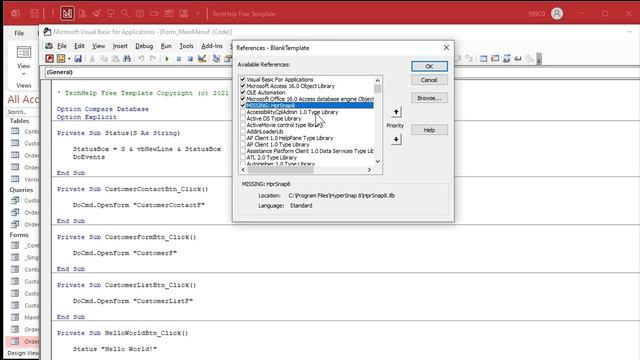Open the VBA File menu

point(62,46)
